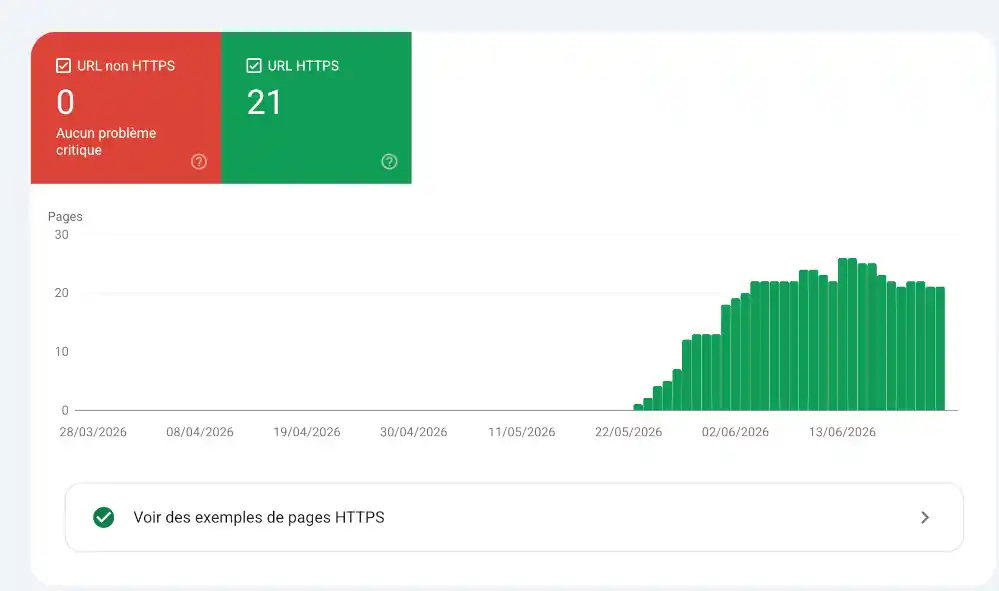
Task: Click the y-axis value 10
Action: pyautogui.click(x=62, y=352)
